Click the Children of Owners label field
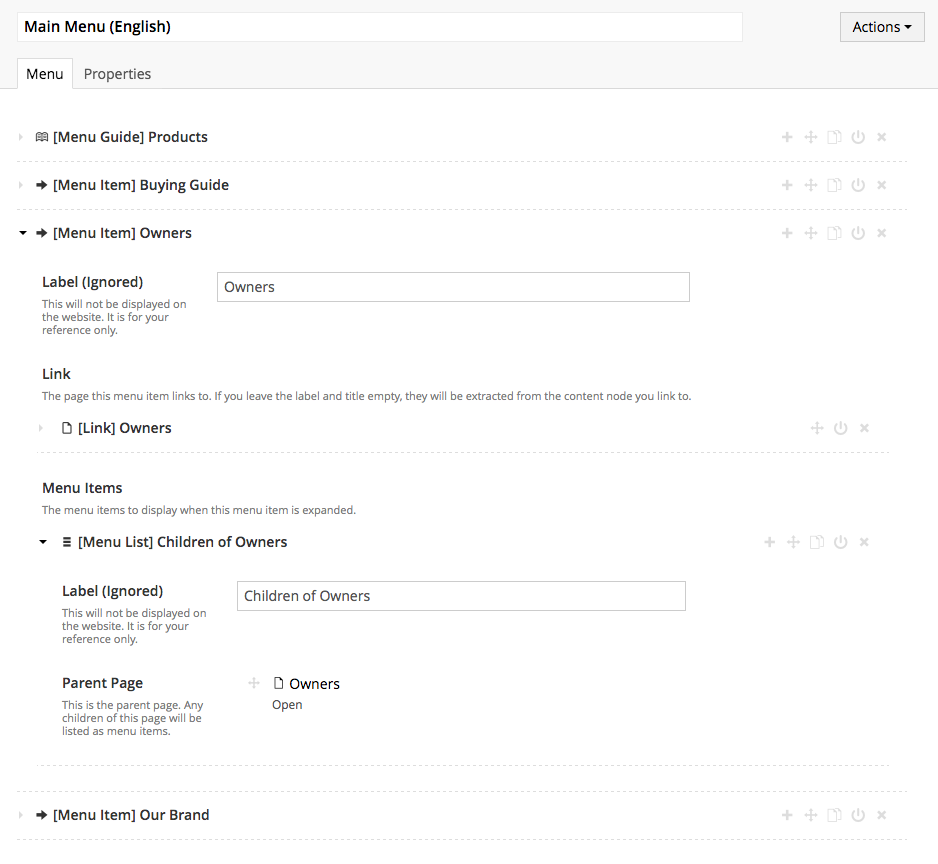Viewport: 938px width, 864px height. pyautogui.click(x=461, y=596)
